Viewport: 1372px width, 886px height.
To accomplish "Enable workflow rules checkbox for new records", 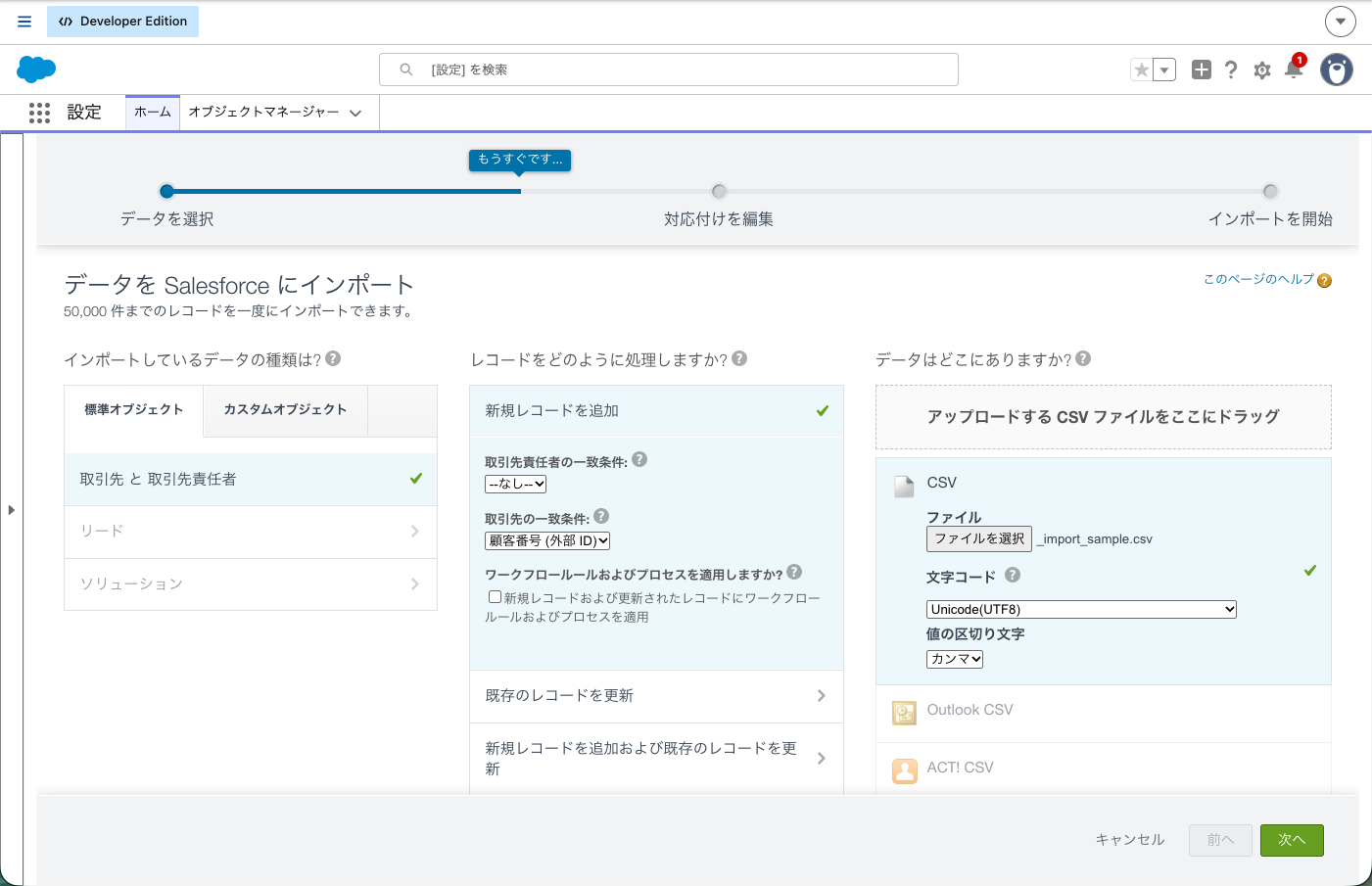I will pos(496,596).
